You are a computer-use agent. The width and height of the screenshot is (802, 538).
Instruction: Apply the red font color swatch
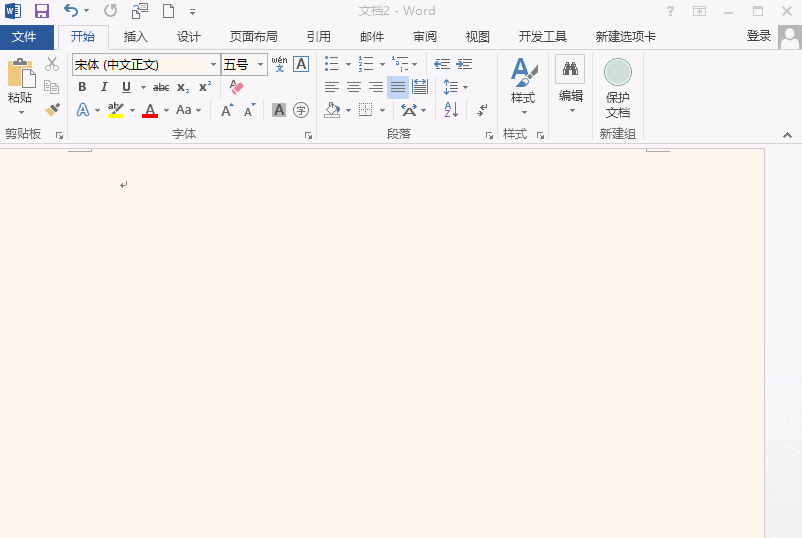pos(150,110)
